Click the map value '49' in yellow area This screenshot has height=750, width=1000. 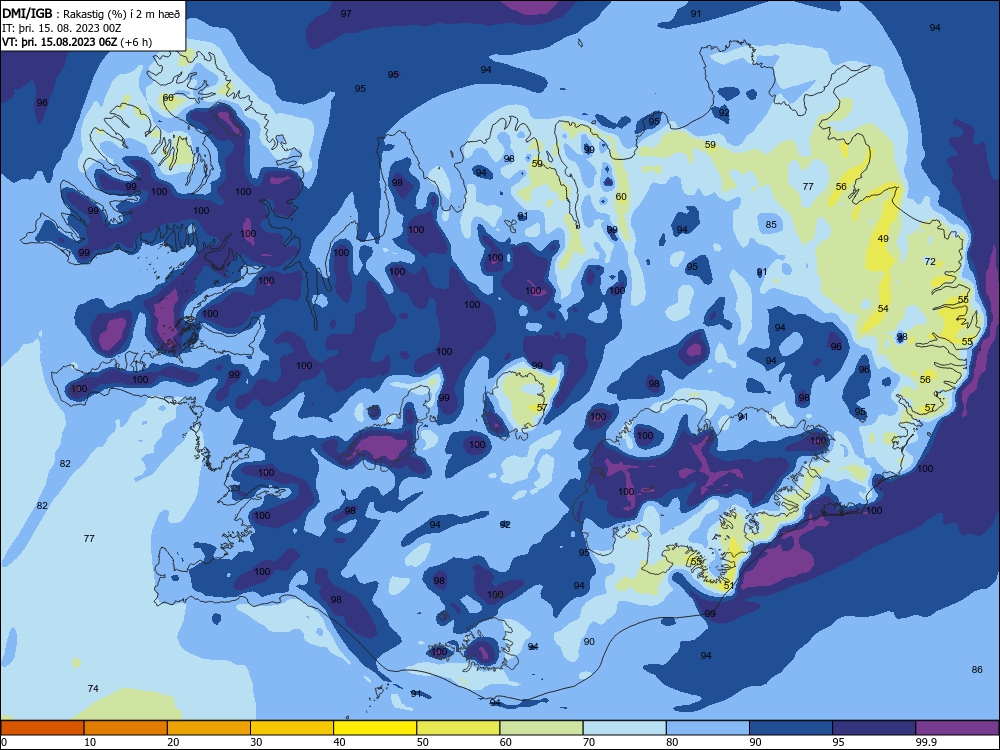coord(883,239)
